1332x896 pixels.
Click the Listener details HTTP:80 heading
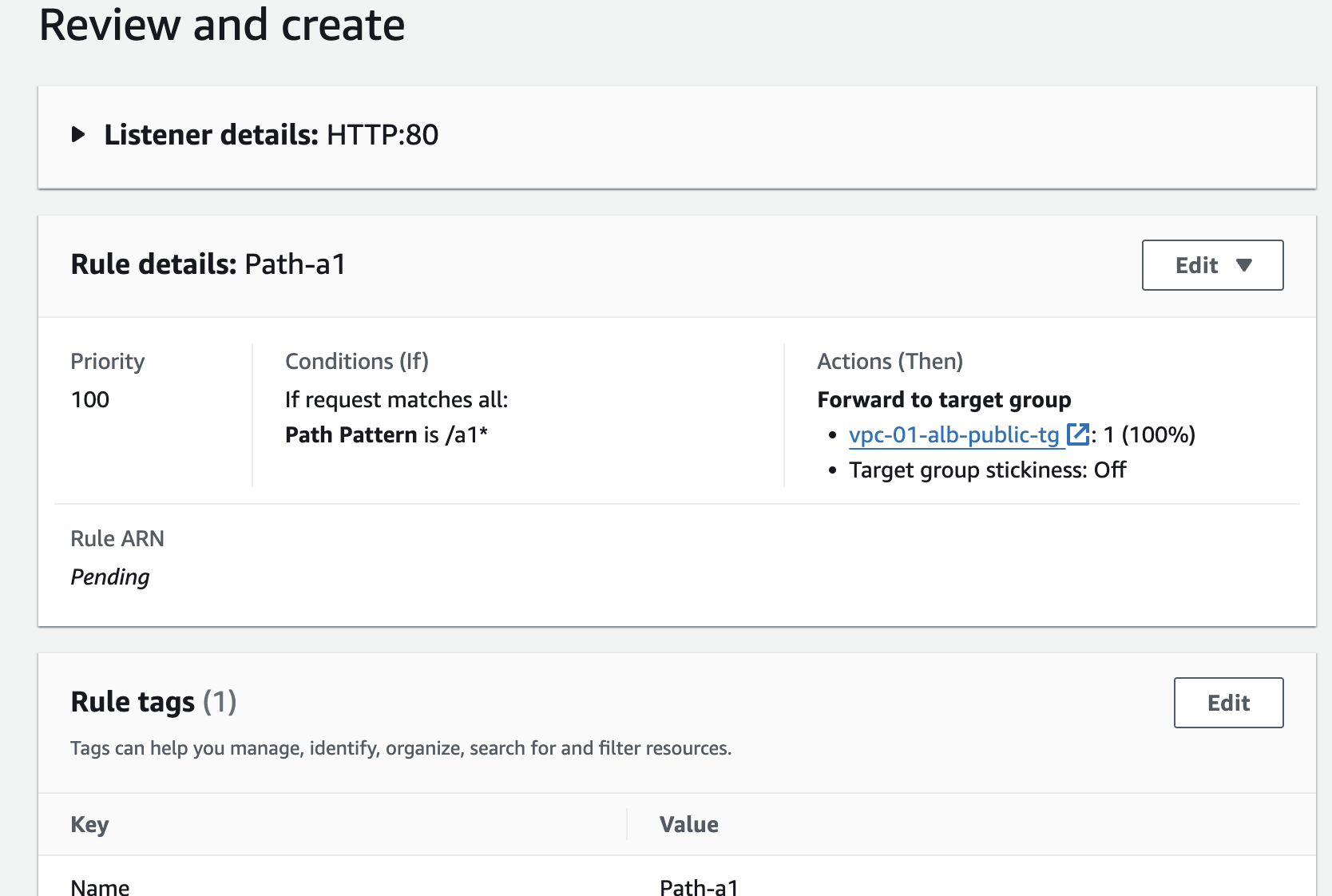[272, 134]
